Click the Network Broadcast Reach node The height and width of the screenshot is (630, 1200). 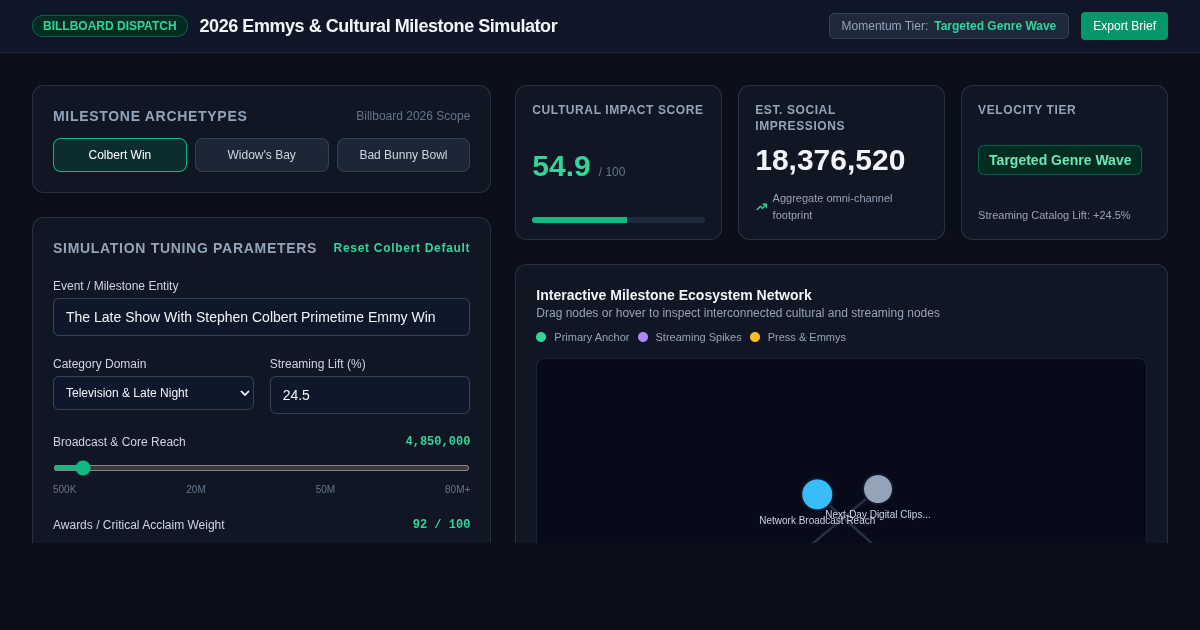pyautogui.click(x=817, y=494)
